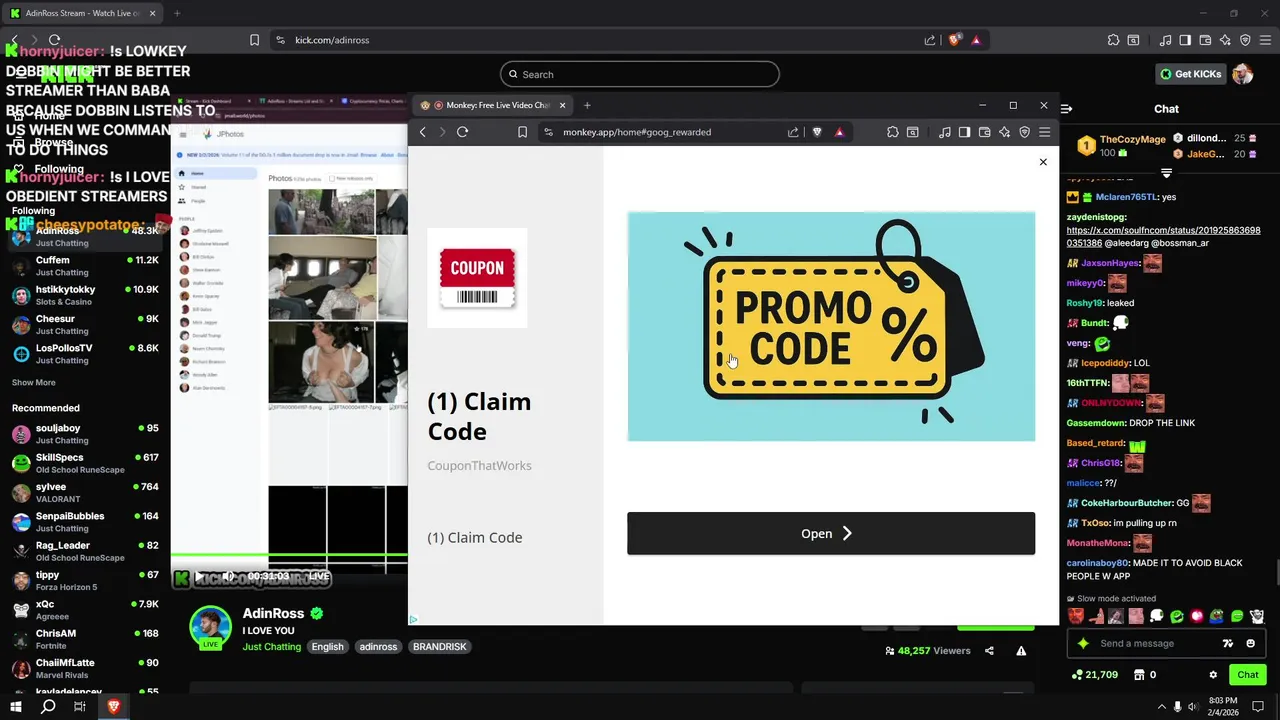The image size is (1280, 720).
Task: Open Cuffem channel in Following list
Action: [x=85, y=266]
